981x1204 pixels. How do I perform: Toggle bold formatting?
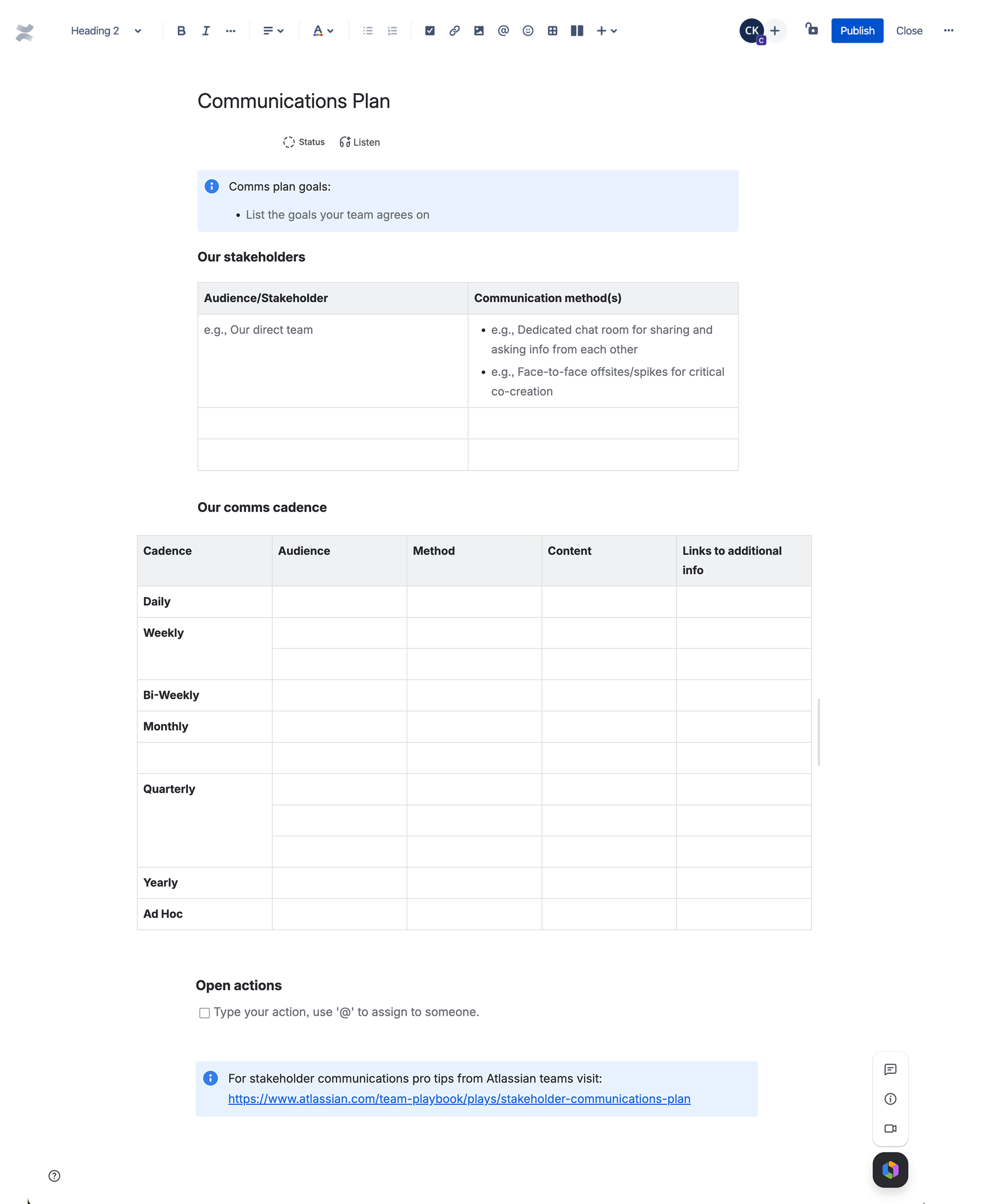pos(181,31)
